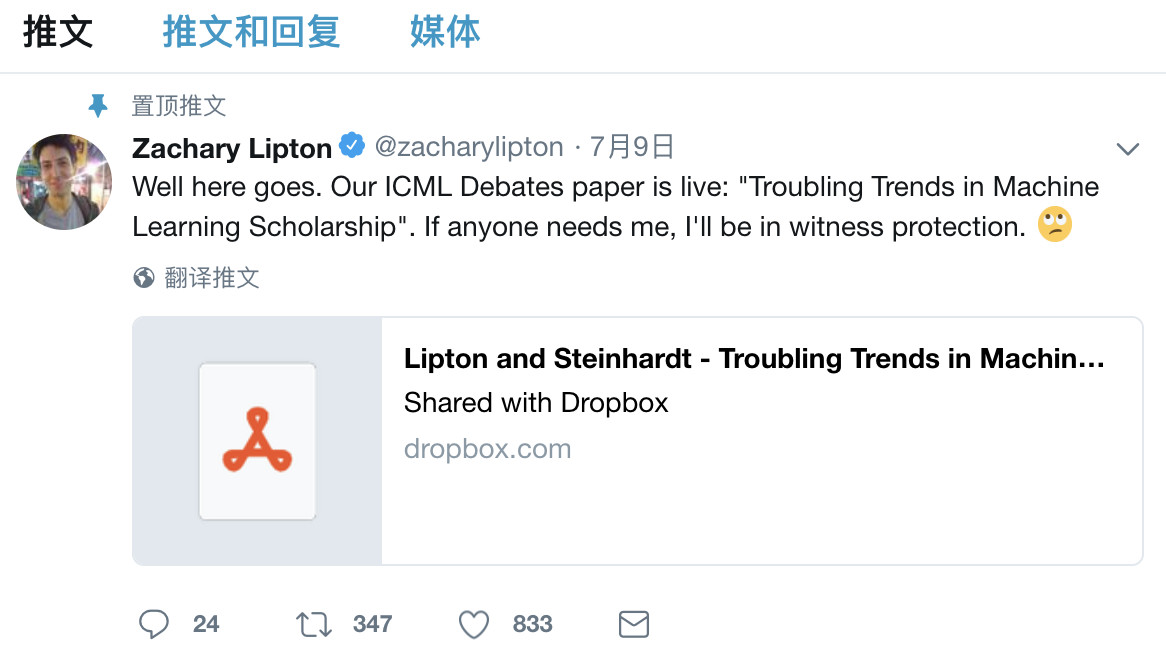Open the Lipton and Steinhardt paper title
This screenshot has width=1166, height=664.
pyautogui.click(x=754, y=359)
